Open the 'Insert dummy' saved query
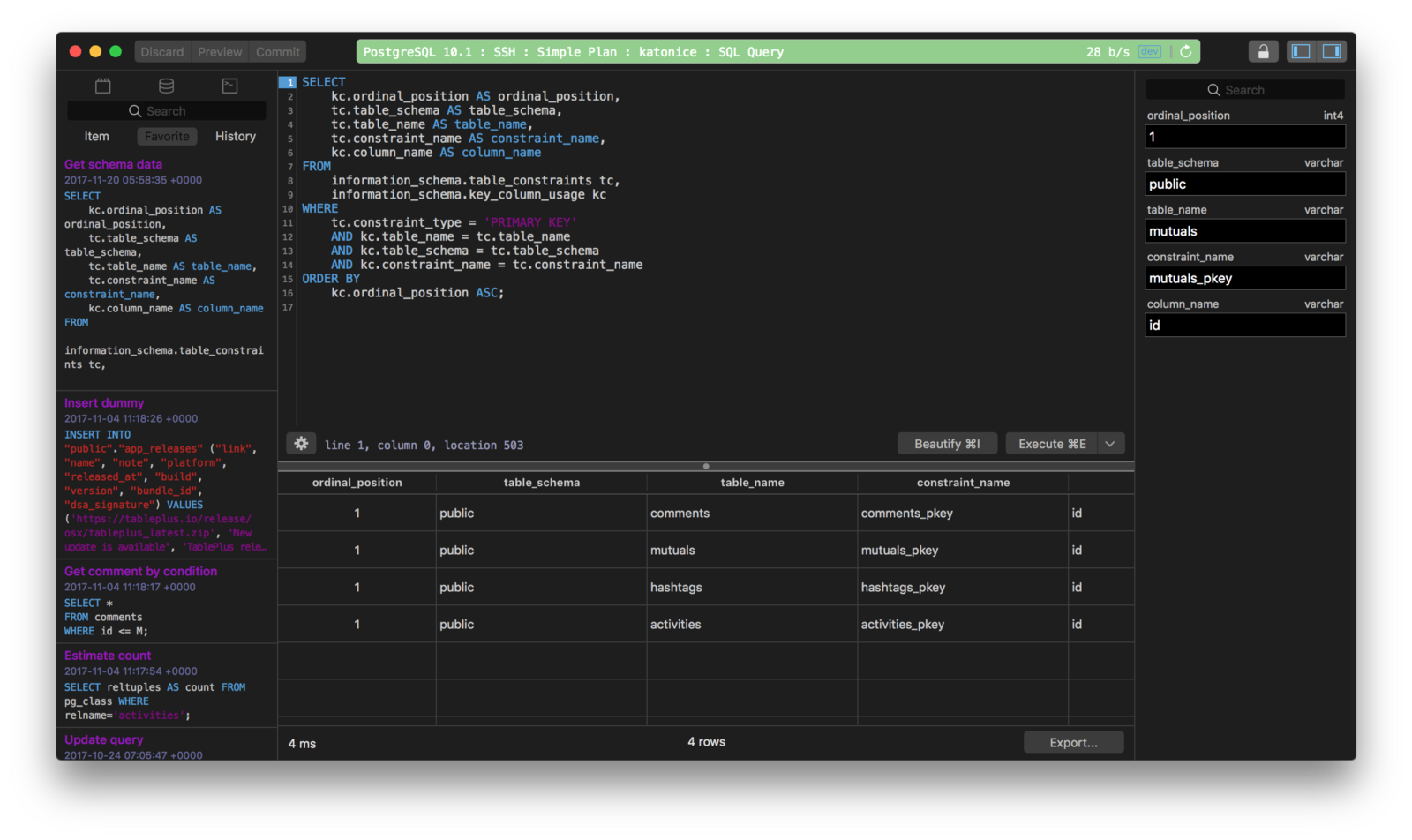The height and width of the screenshot is (840, 1412). (x=104, y=402)
